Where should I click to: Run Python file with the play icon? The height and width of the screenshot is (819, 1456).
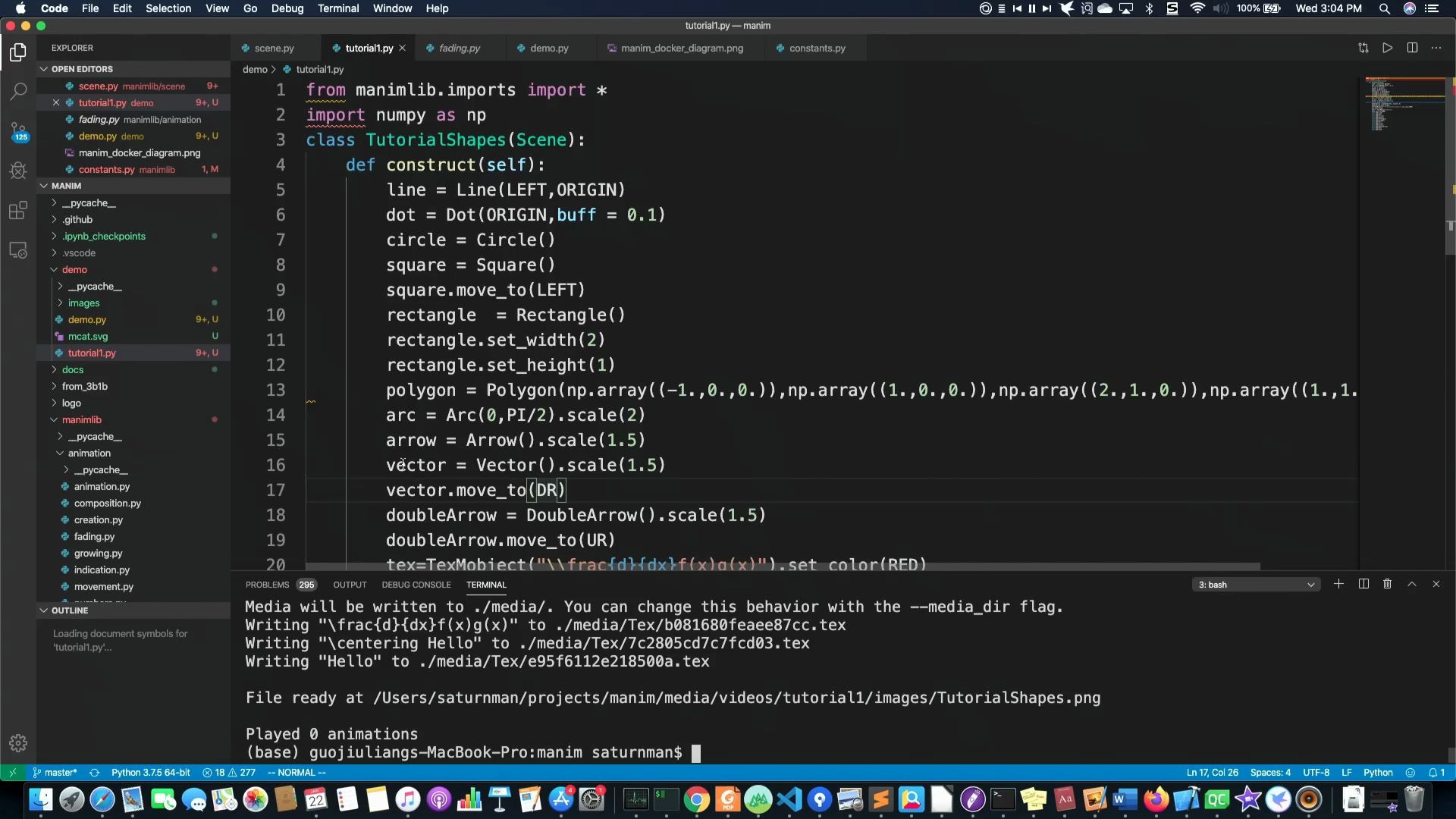click(x=1387, y=48)
